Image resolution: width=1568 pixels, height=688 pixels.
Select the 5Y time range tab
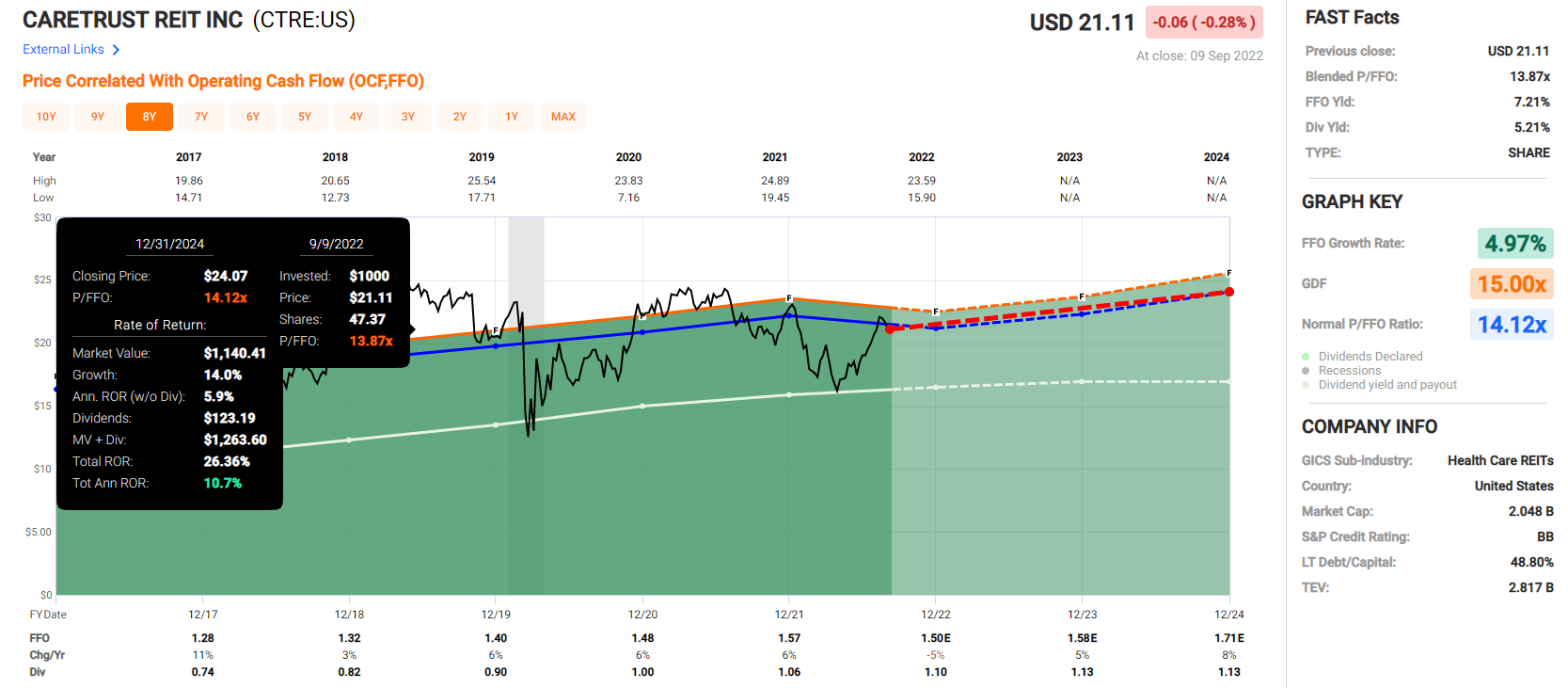point(305,117)
